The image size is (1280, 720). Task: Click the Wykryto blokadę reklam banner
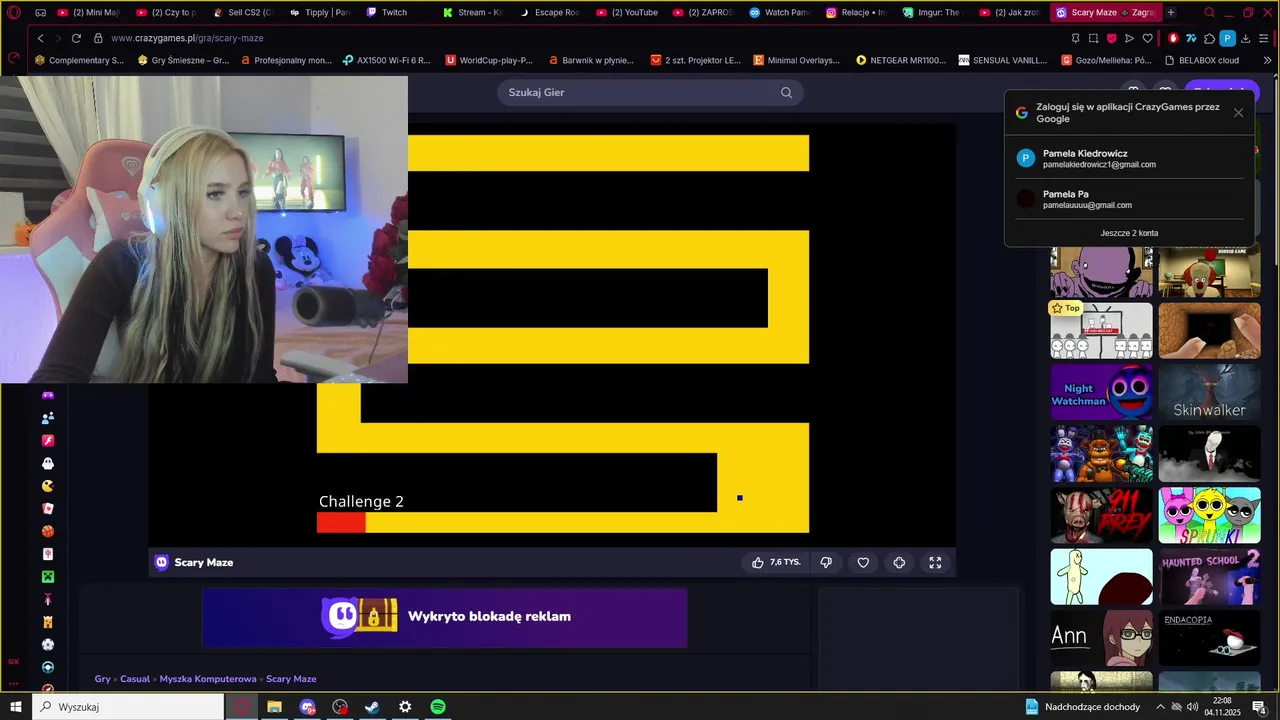[x=444, y=617]
